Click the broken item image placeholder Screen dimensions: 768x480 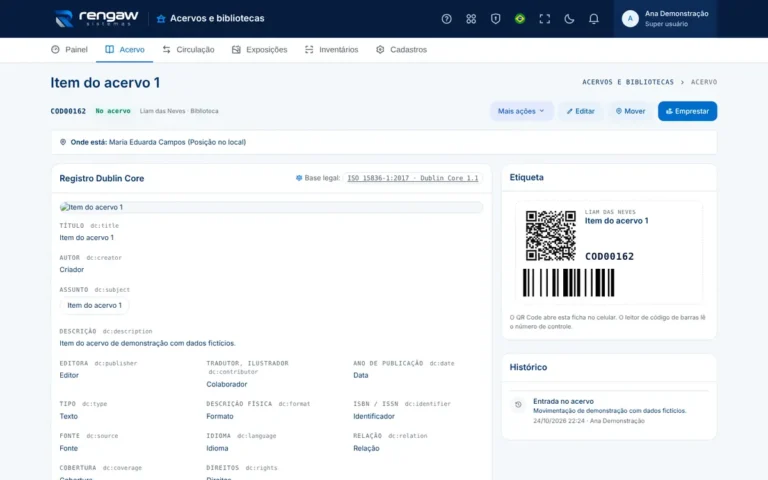tap(270, 207)
